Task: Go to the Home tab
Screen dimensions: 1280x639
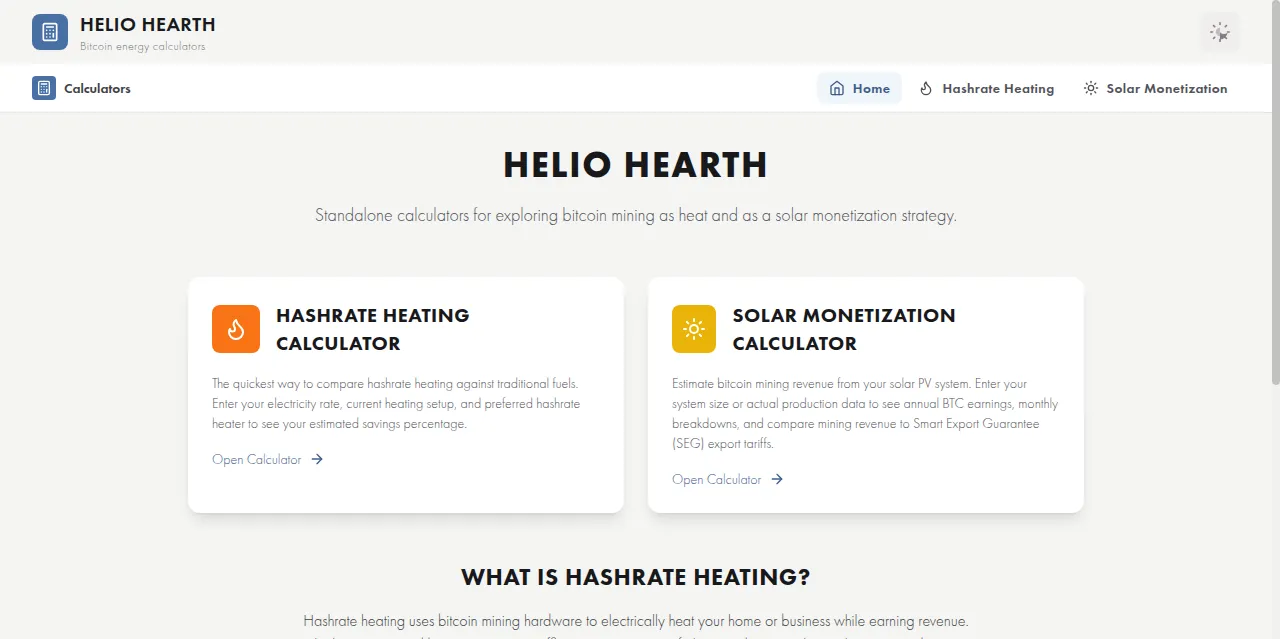Action: [859, 88]
